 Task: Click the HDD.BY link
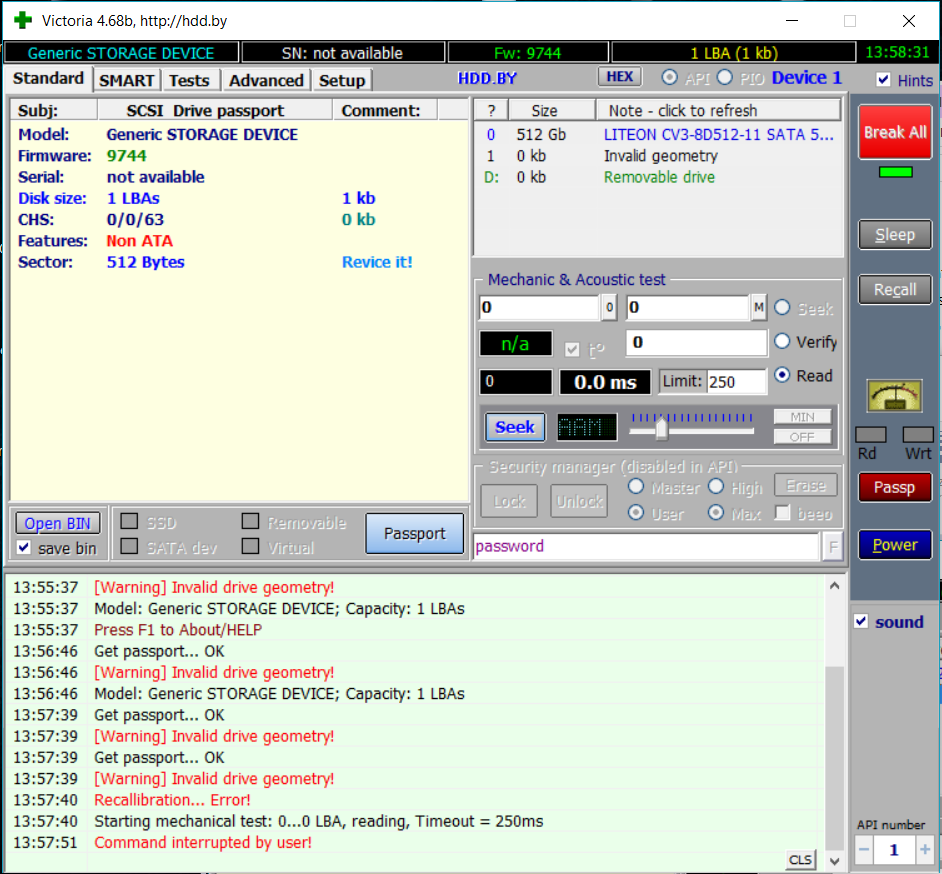tap(487, 79)
